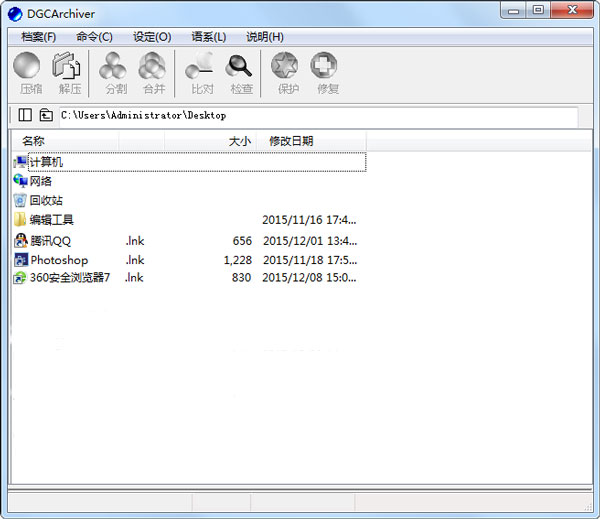The image size is (600, 519).
Task: Click the 解压 (extract) toolbar icon
Action: 66,65
